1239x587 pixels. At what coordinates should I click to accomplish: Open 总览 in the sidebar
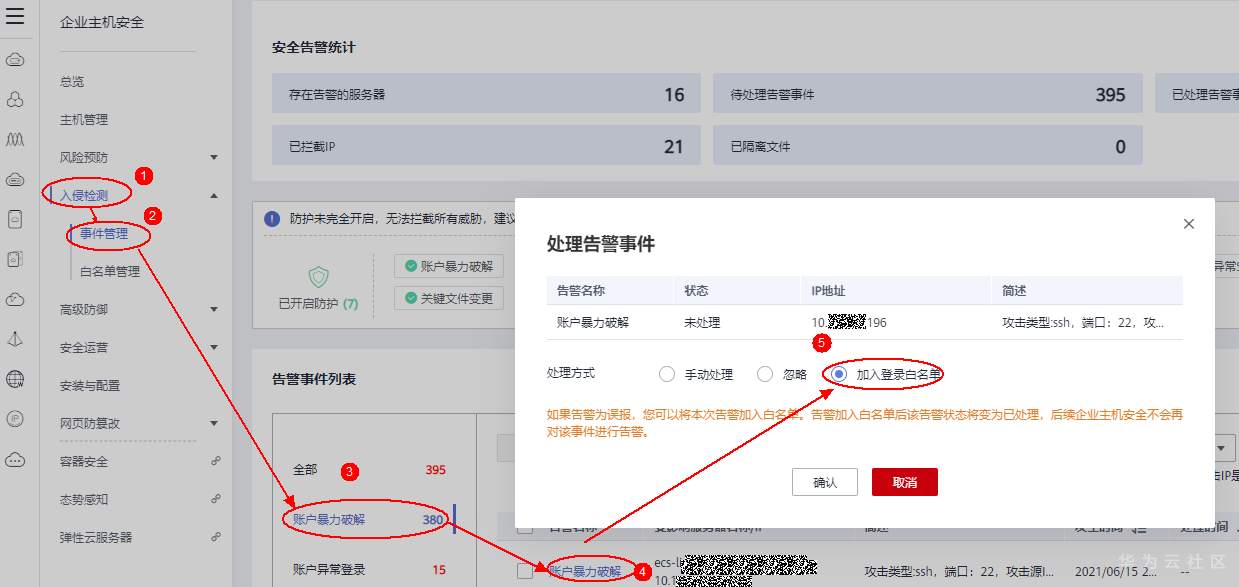click(x=72, y=81)
